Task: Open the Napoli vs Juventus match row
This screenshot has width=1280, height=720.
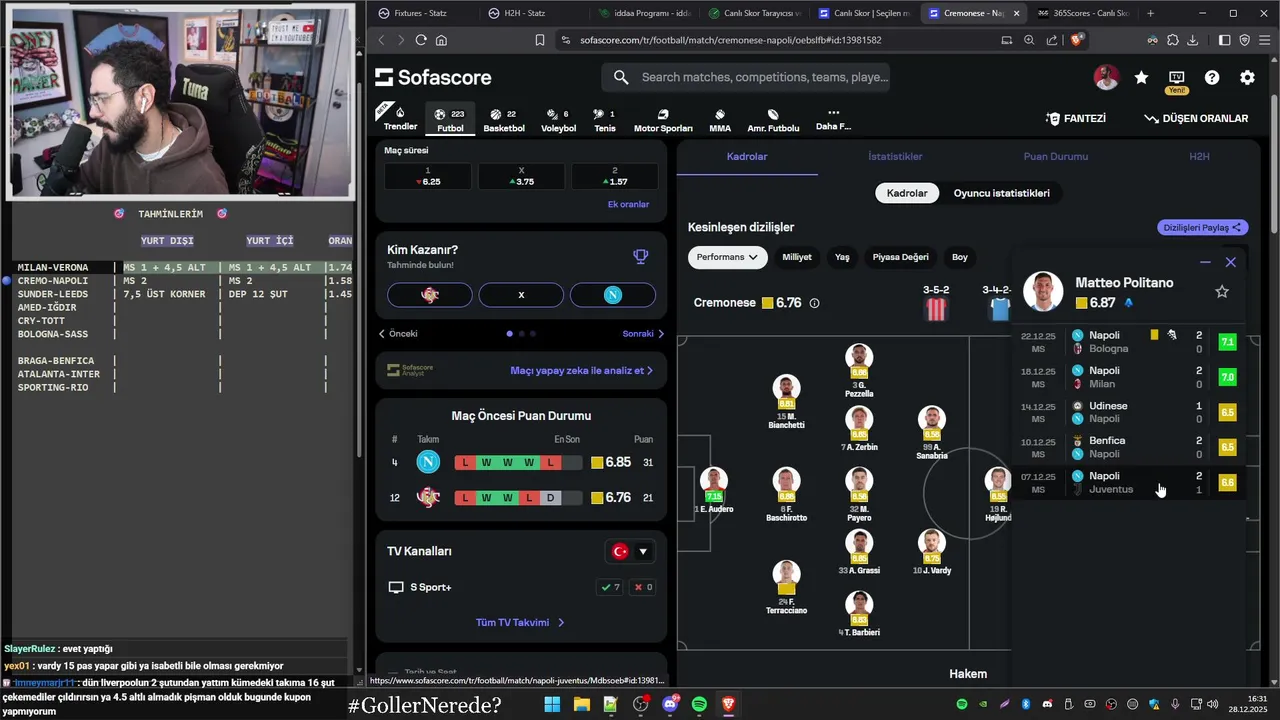Action: [1130, 482]
